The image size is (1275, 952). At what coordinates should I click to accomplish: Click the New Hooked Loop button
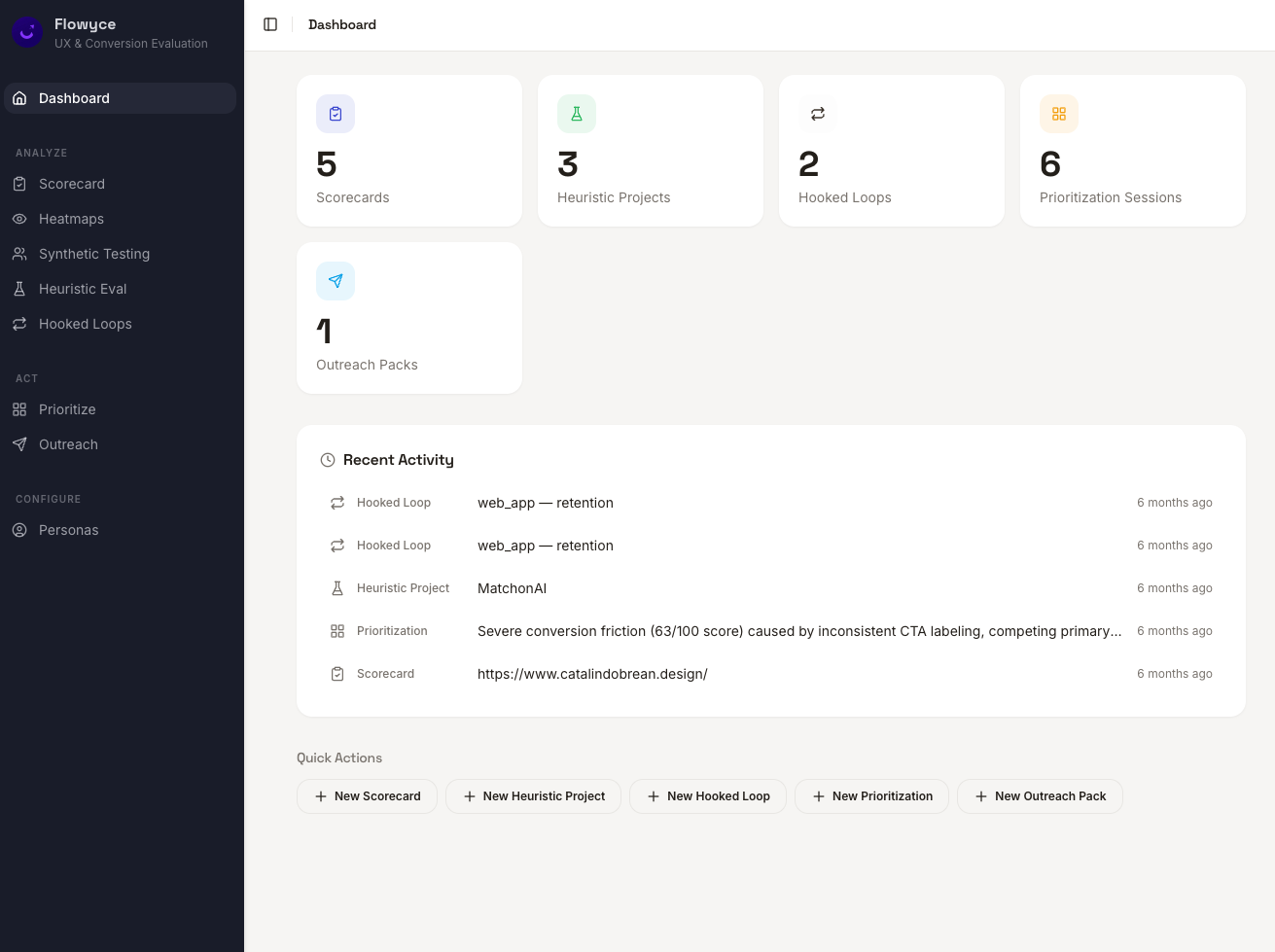point(708,796)
